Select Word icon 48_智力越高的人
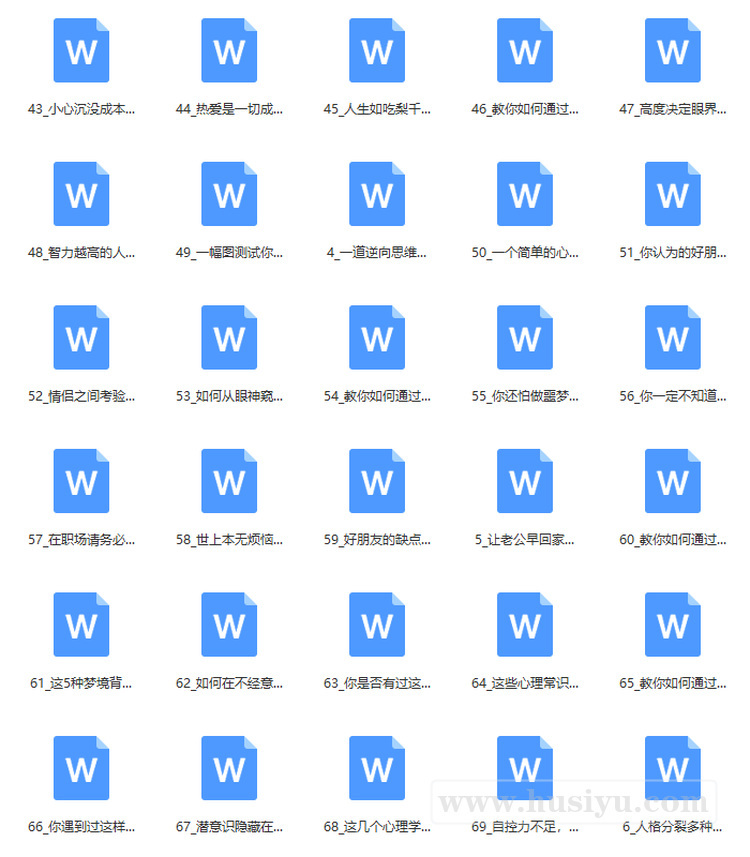 81,194
